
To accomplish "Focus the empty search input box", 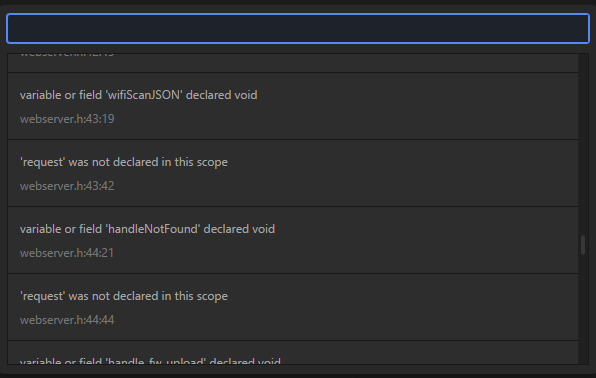I will point(298,29).
